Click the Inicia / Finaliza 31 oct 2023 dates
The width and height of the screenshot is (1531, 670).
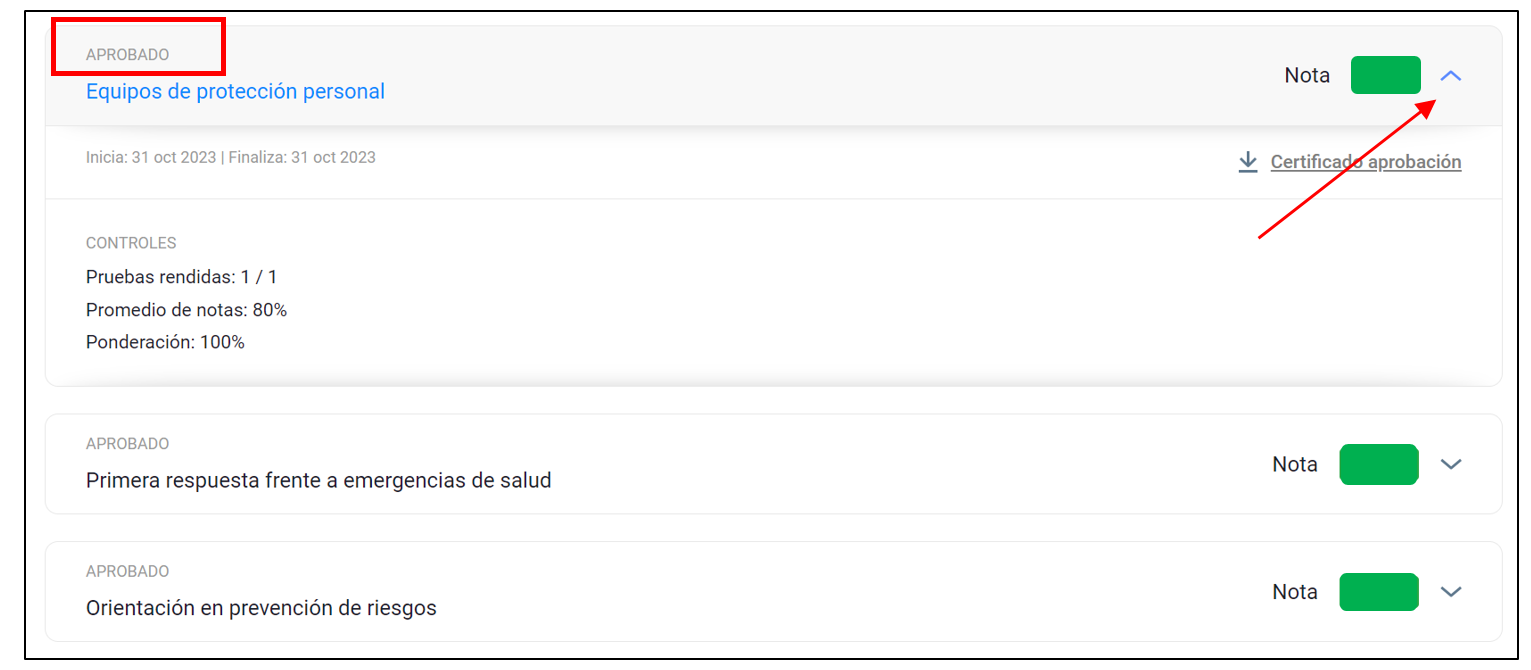(x=231, y=157)
